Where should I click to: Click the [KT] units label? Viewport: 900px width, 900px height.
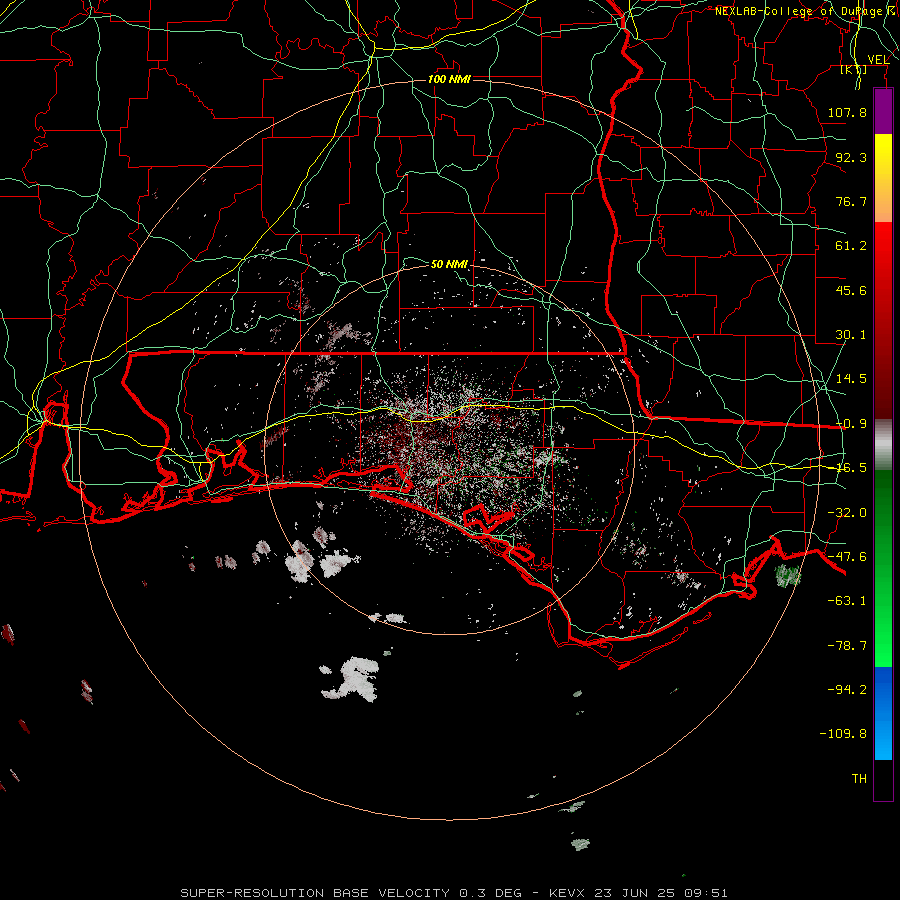pos(854,69)
